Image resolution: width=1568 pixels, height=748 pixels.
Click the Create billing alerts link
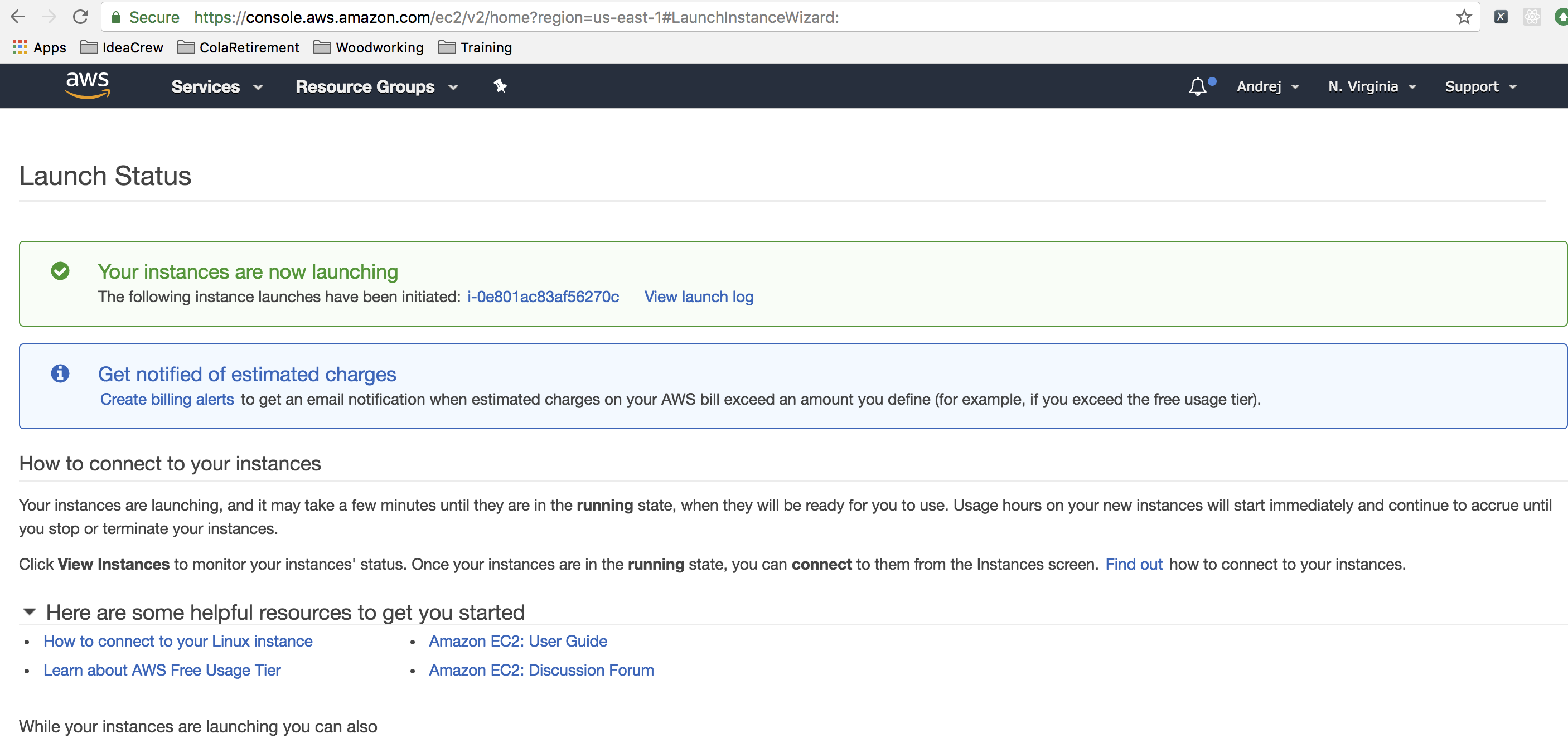(167, 399)
